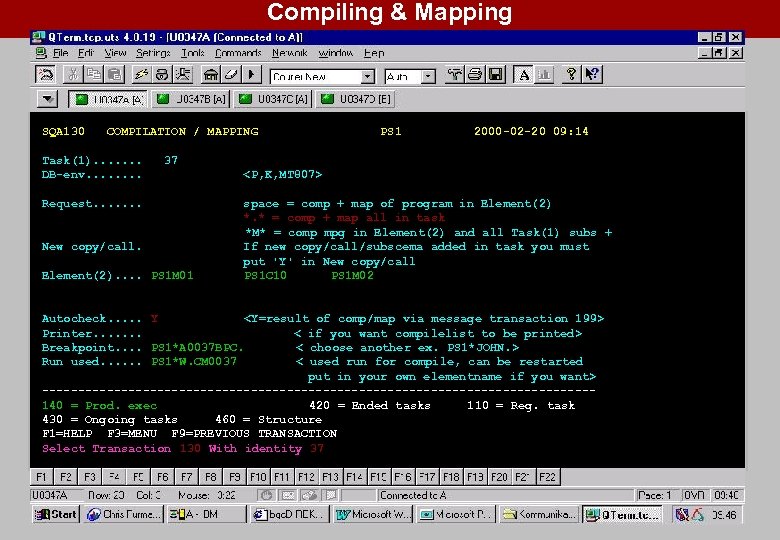Click the inner document restore button in menu bar
The width and height of the screenshot is (780, 540).
(718, 53)
